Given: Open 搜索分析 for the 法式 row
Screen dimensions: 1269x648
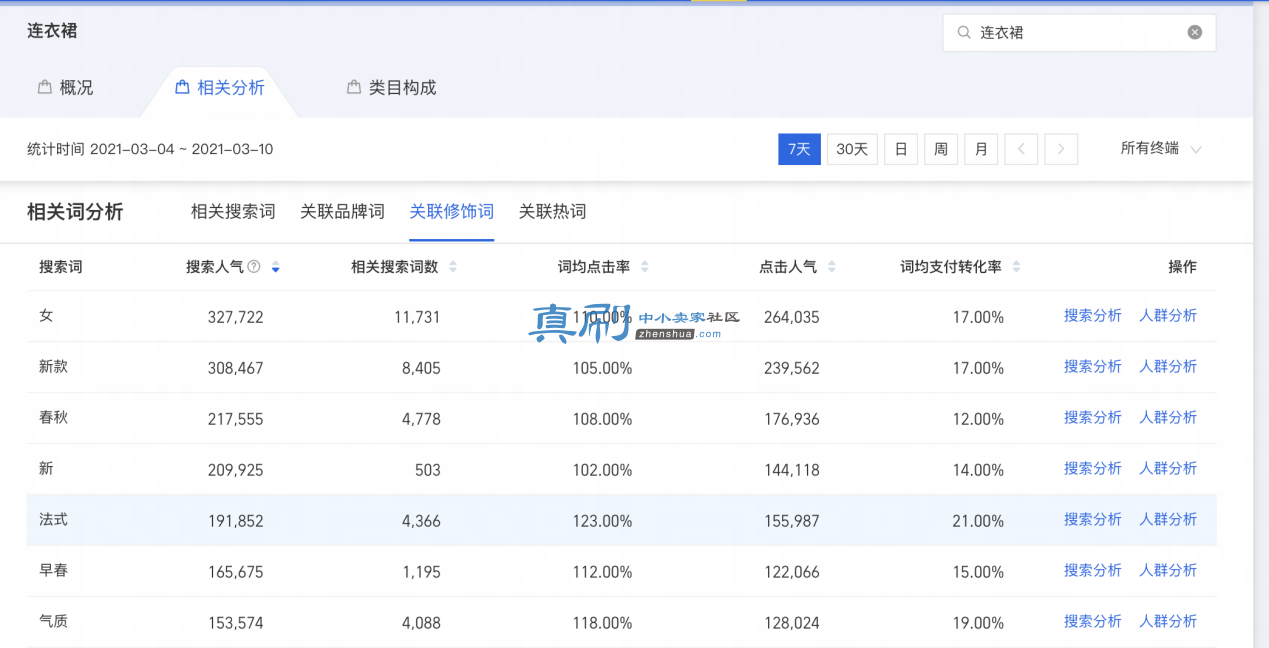Looking at the screenshot, I should coord(1092,520).
